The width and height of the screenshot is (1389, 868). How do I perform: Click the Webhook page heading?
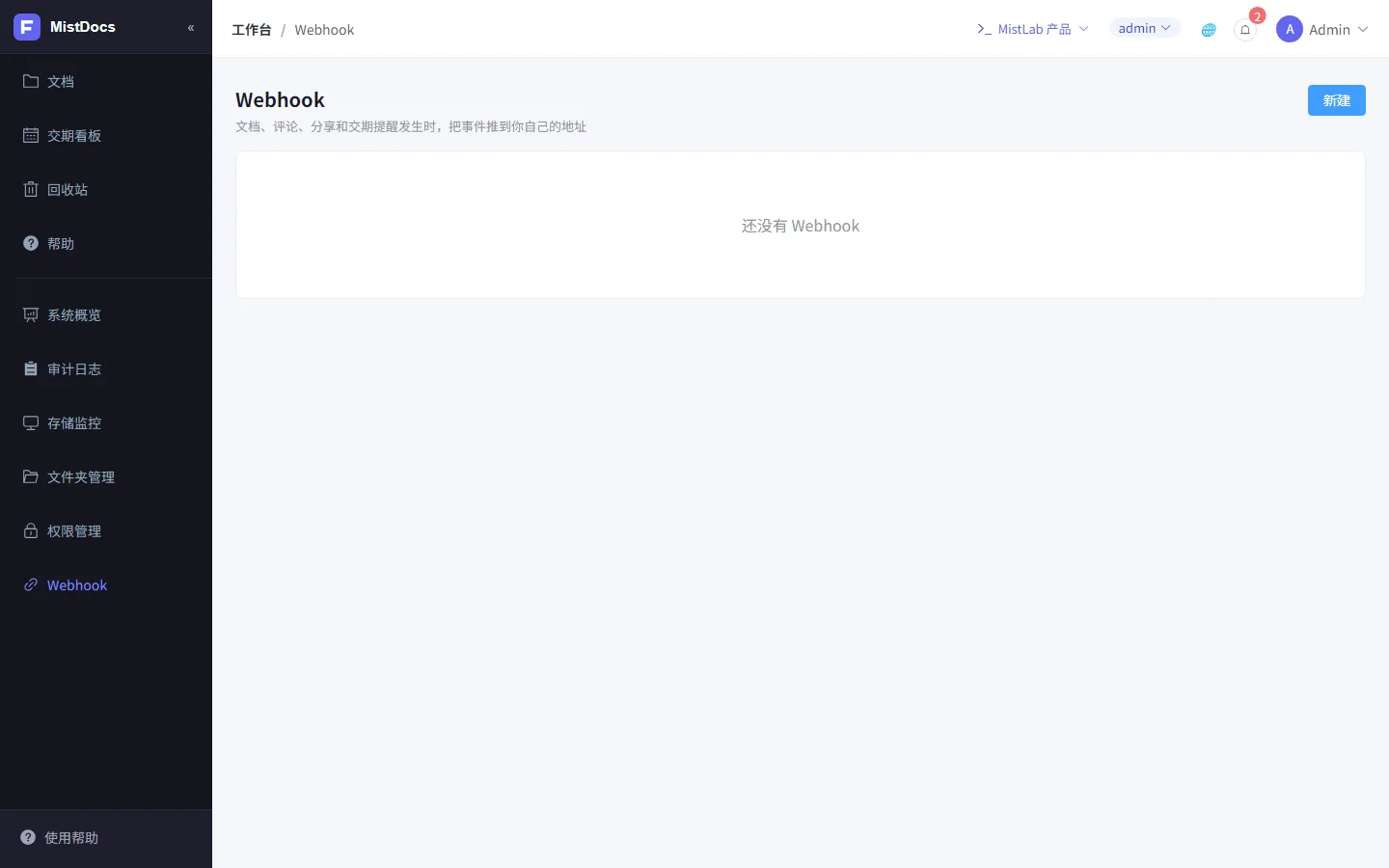click(280, 99)
